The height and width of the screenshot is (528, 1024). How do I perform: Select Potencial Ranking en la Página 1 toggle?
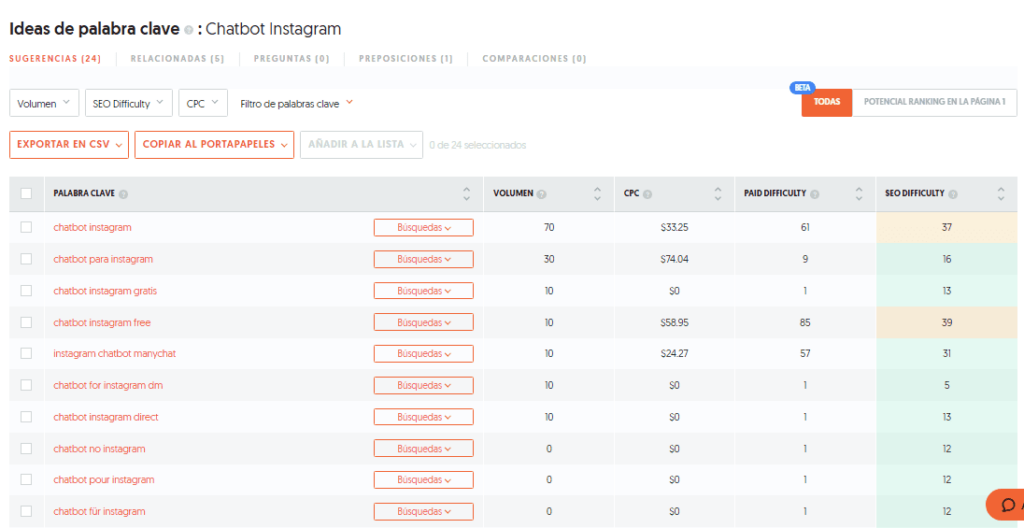pos(935,103)
